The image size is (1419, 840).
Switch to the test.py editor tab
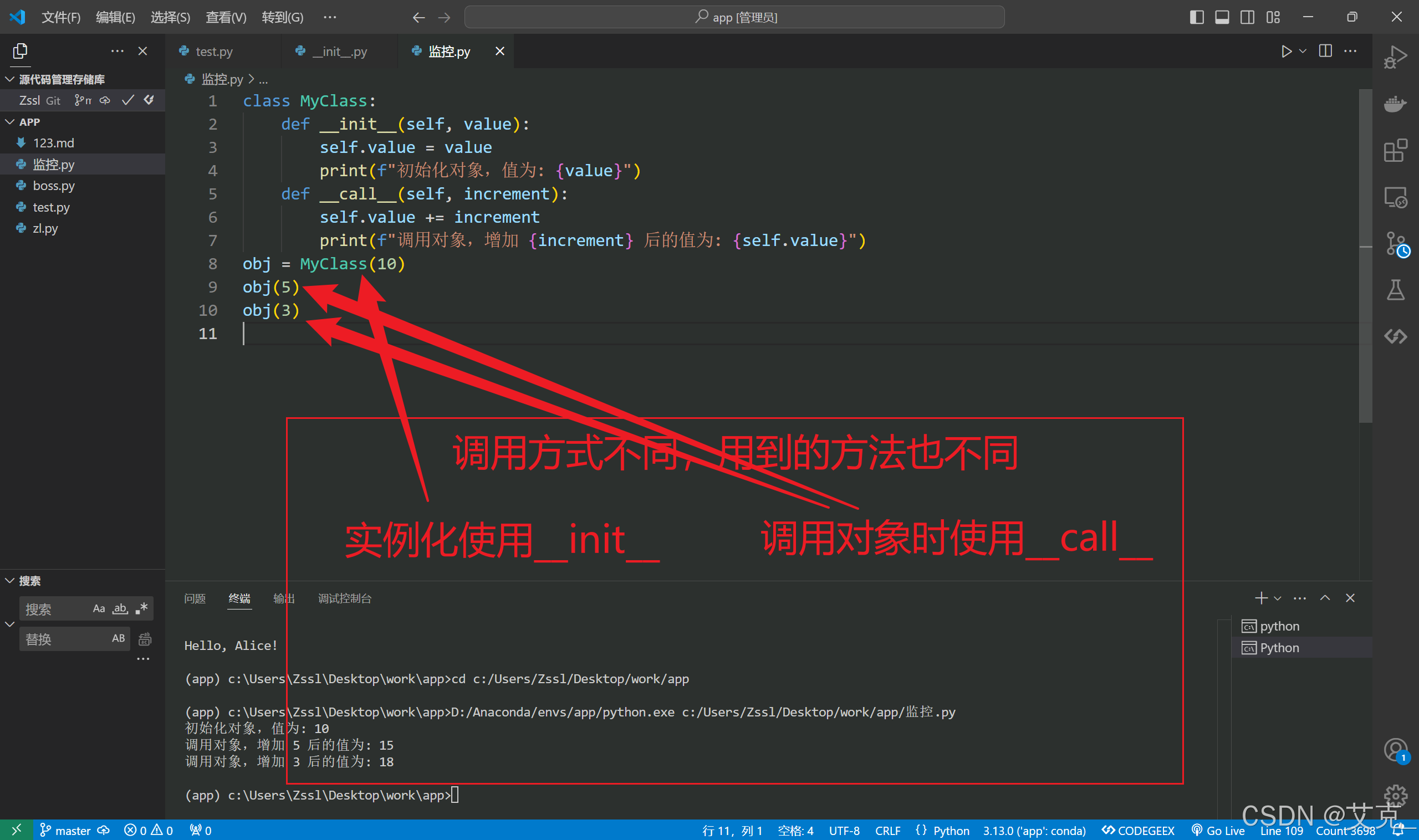point(213,52)
